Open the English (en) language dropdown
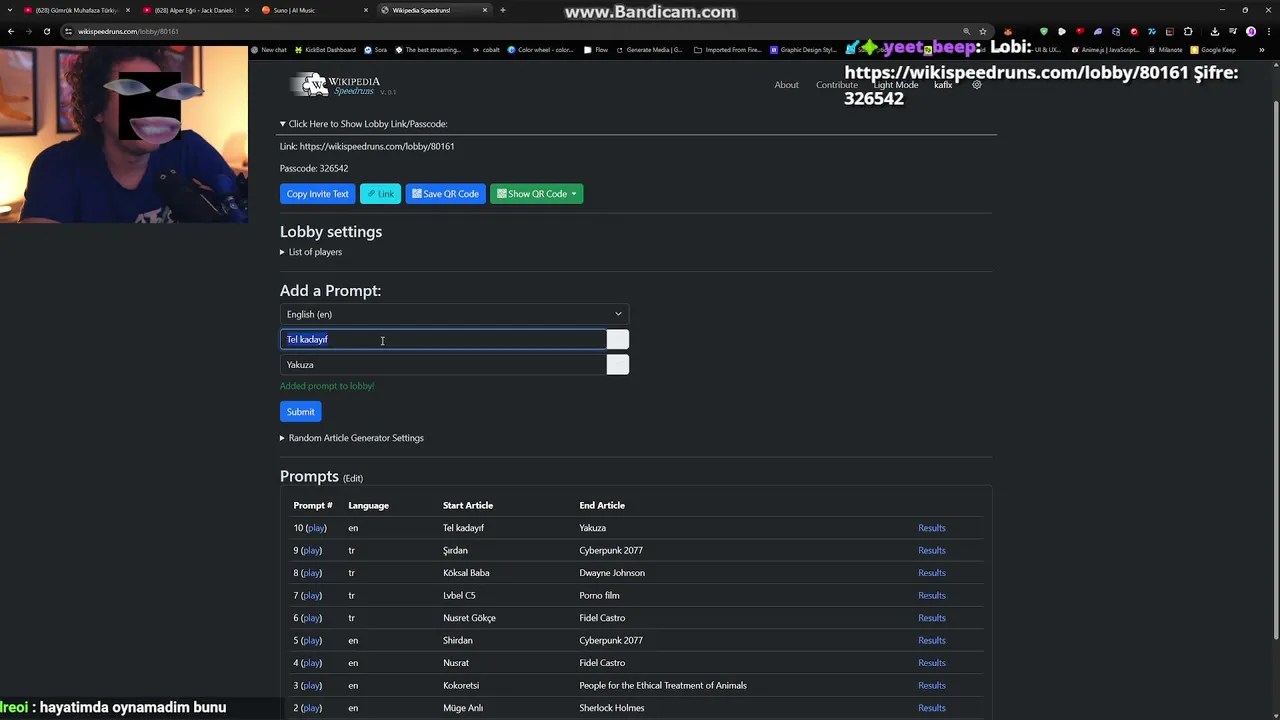Viewport: 1280px width, 720px height. (x=454, y=314)
